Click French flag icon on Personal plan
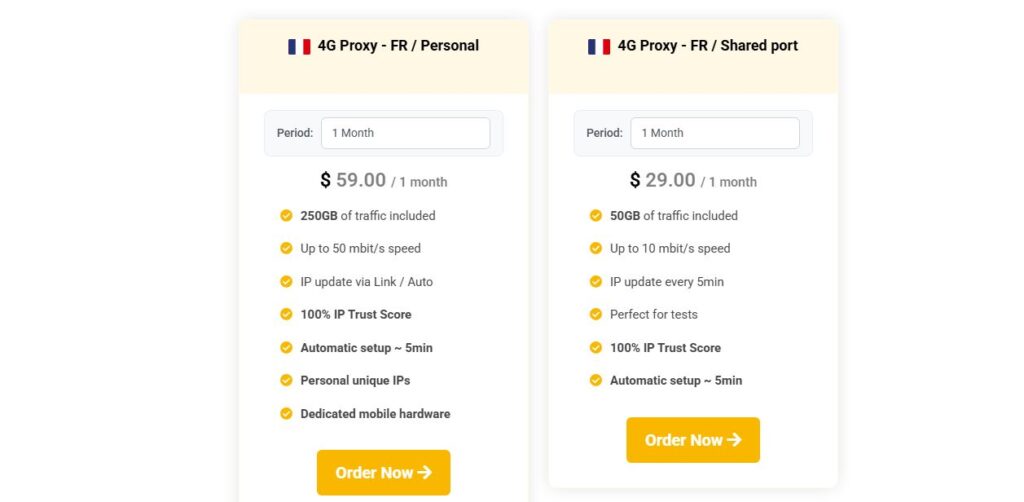The height and width of the screenshot is (502, 1024). (x=299, y=46)
